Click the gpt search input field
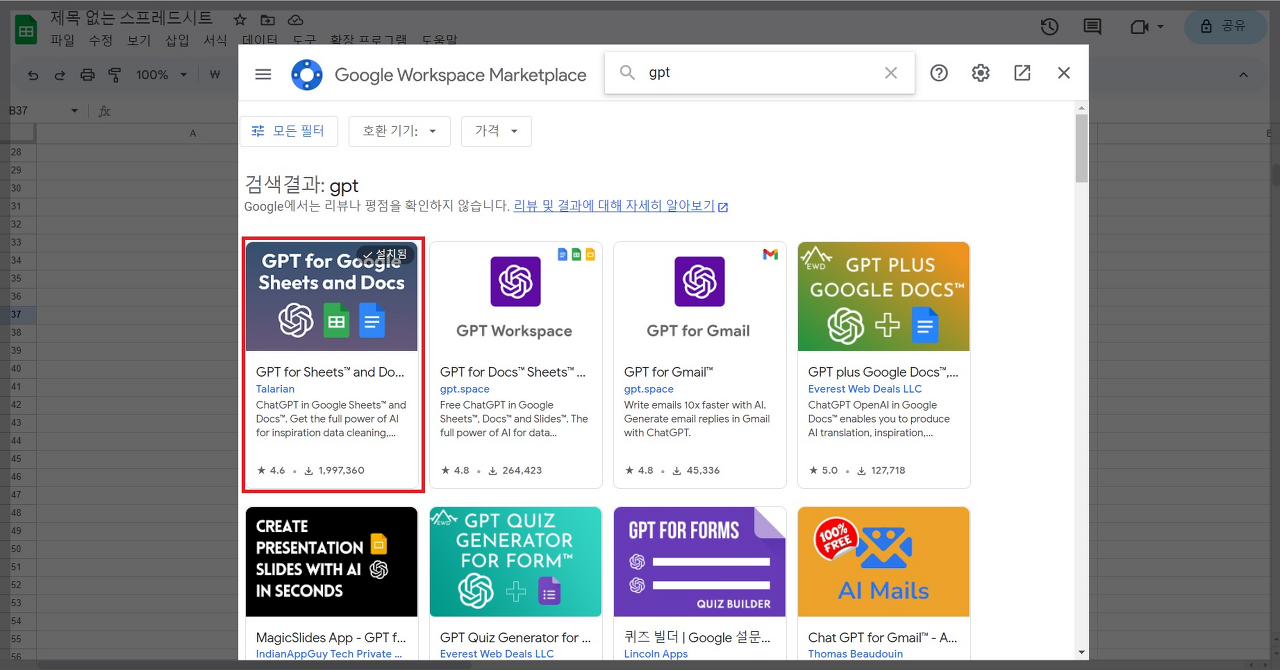The image size is (1280, 670). click(x=760, y=73)
